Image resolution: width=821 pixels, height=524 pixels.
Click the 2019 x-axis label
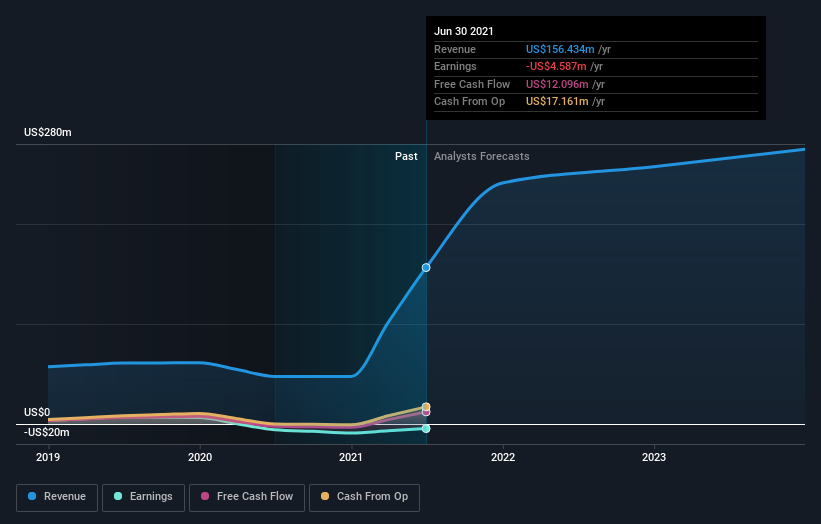point(48,457)
